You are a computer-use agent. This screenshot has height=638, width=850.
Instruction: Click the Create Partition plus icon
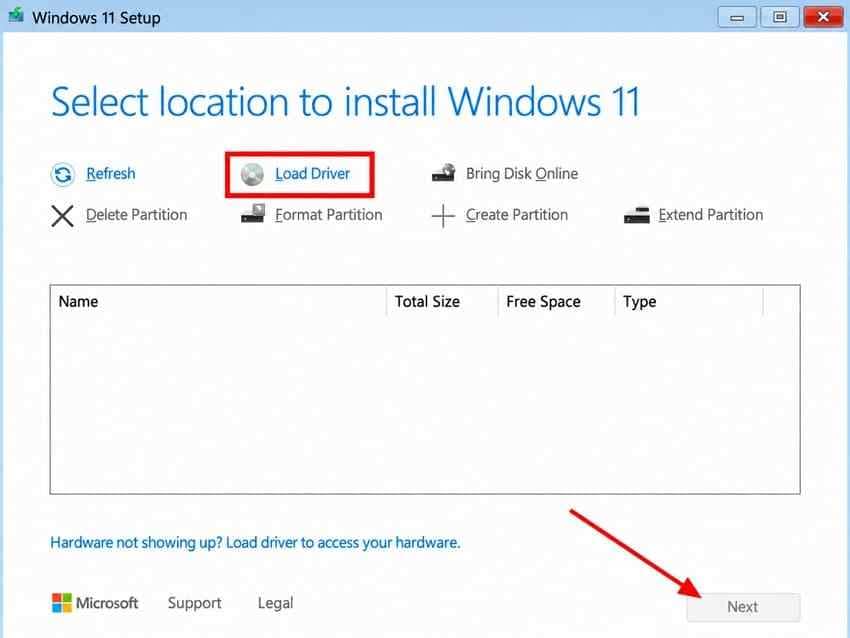443,216
